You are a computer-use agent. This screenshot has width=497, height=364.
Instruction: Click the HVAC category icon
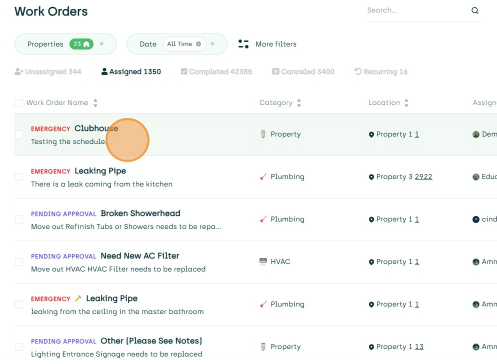pyautogui.click(x=263, y=261)
